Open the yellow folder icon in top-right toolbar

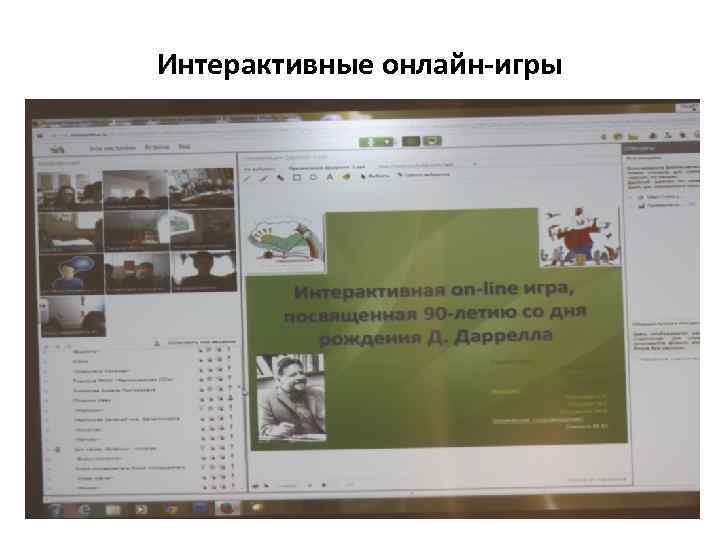coord(633,136)
